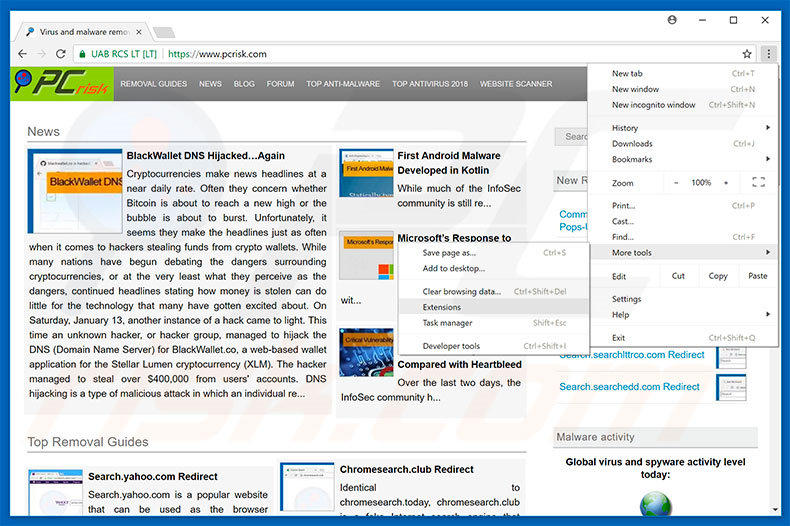This screenshot has height=526, width=790.
Task: Choose Find from Chrome menu
Action: pyautogui.click(x=683, y=237)
